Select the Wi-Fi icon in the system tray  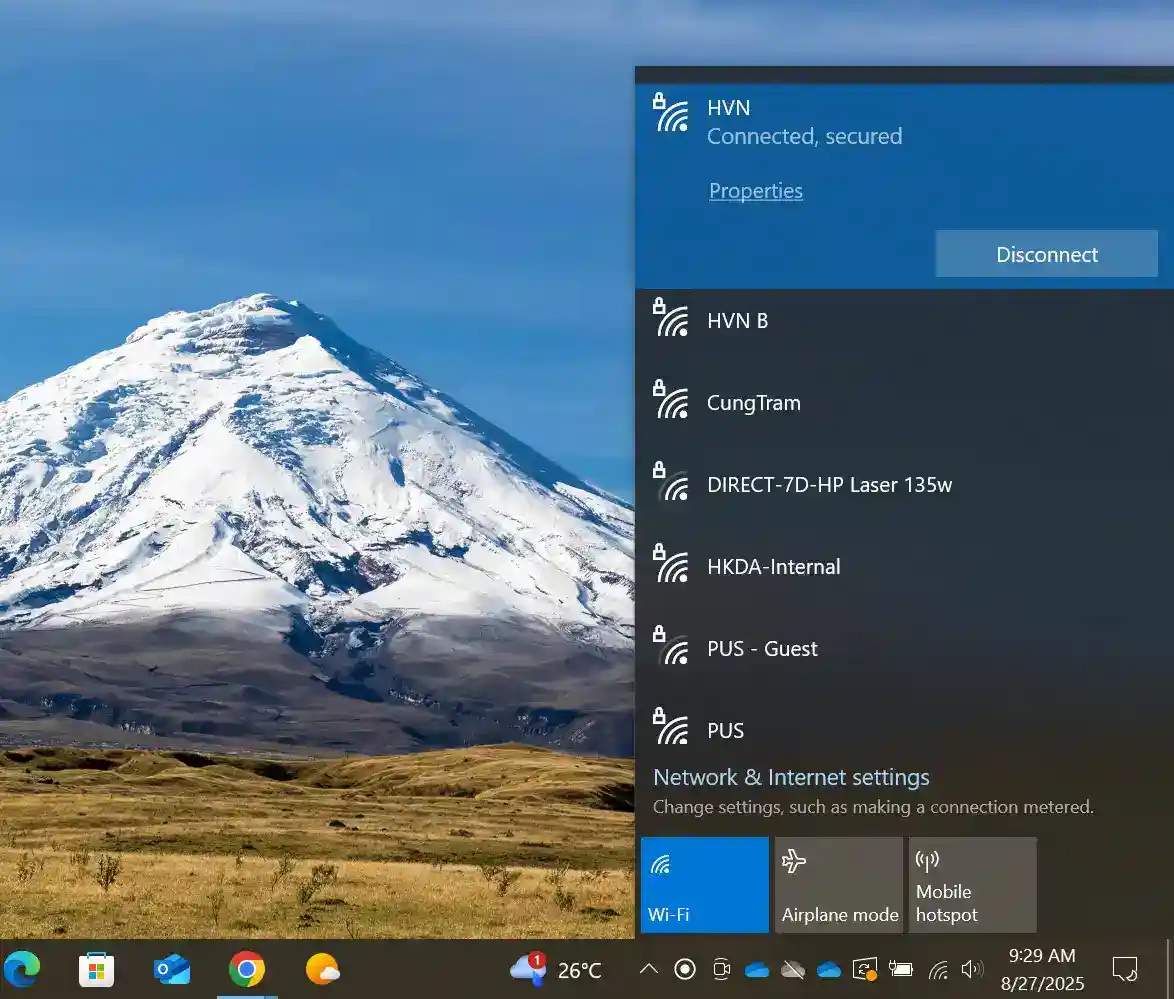pos(938,969)
